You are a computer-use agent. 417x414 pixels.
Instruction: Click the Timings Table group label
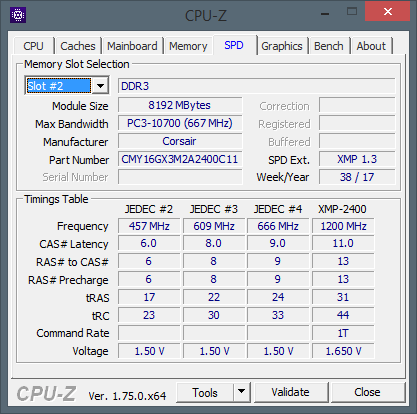pos(56,199)
